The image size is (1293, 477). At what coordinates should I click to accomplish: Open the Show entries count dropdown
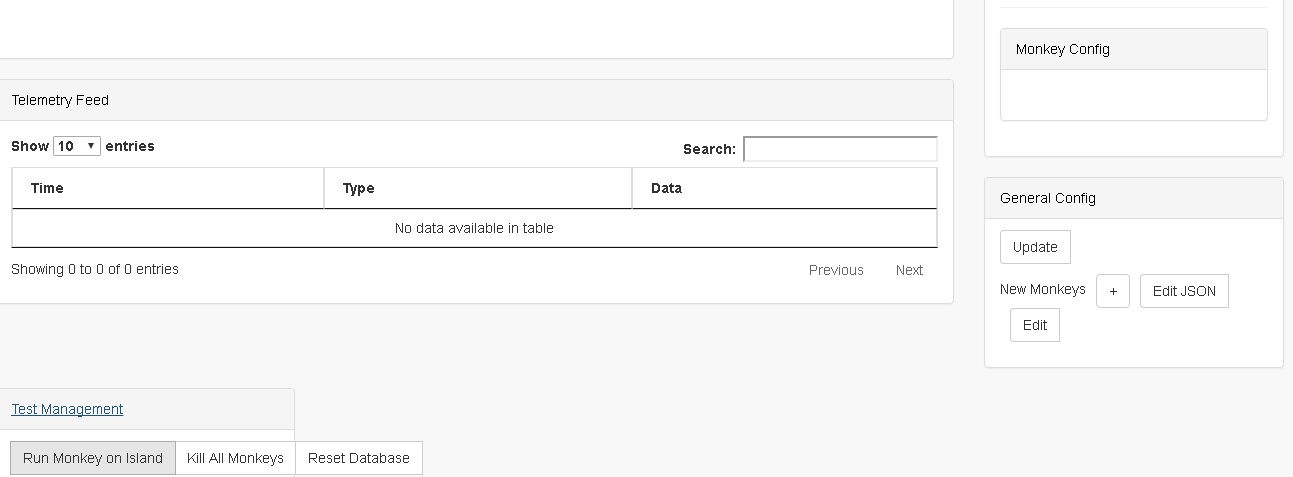click(77, 146)
